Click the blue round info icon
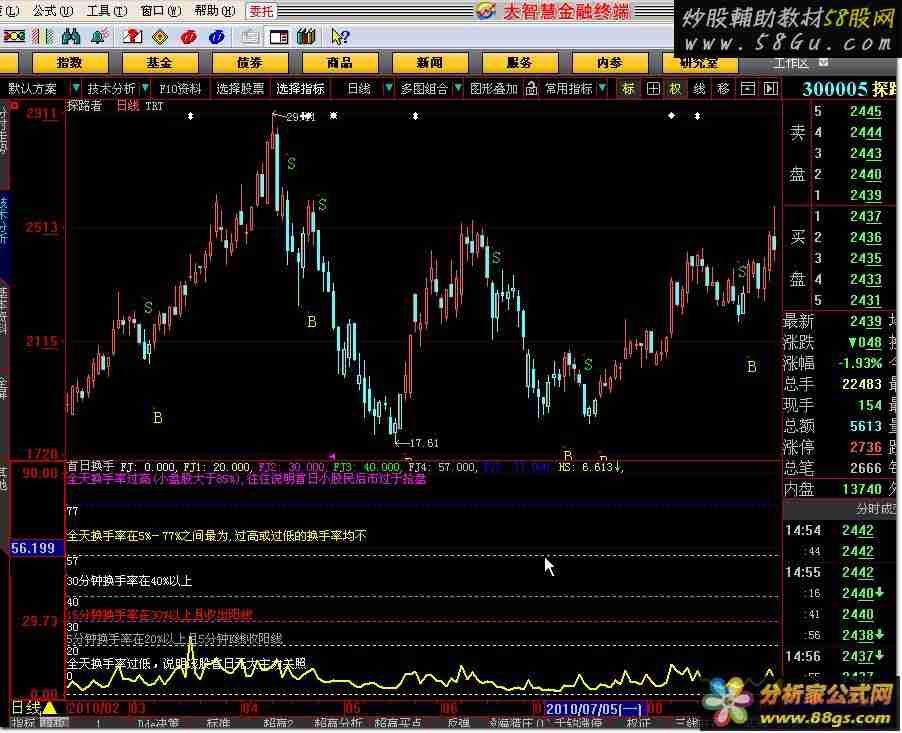Screen dimensions: 902x733 pos(216,37)
